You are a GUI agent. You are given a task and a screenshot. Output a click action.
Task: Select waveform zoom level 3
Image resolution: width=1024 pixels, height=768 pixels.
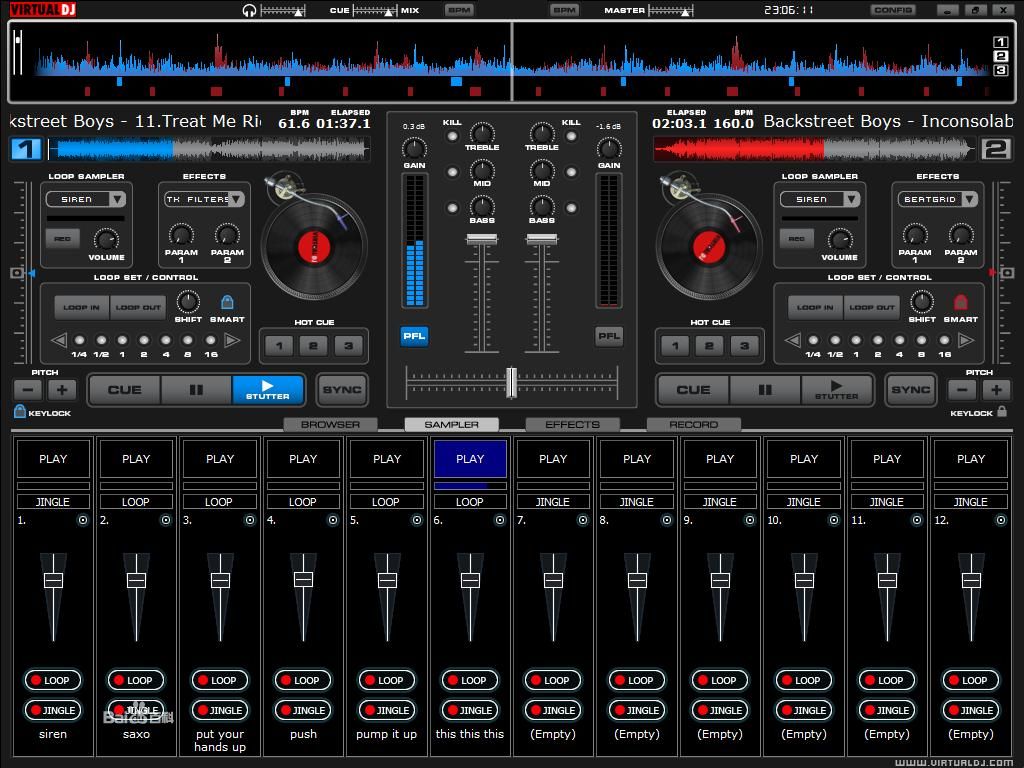[1000, 69]
